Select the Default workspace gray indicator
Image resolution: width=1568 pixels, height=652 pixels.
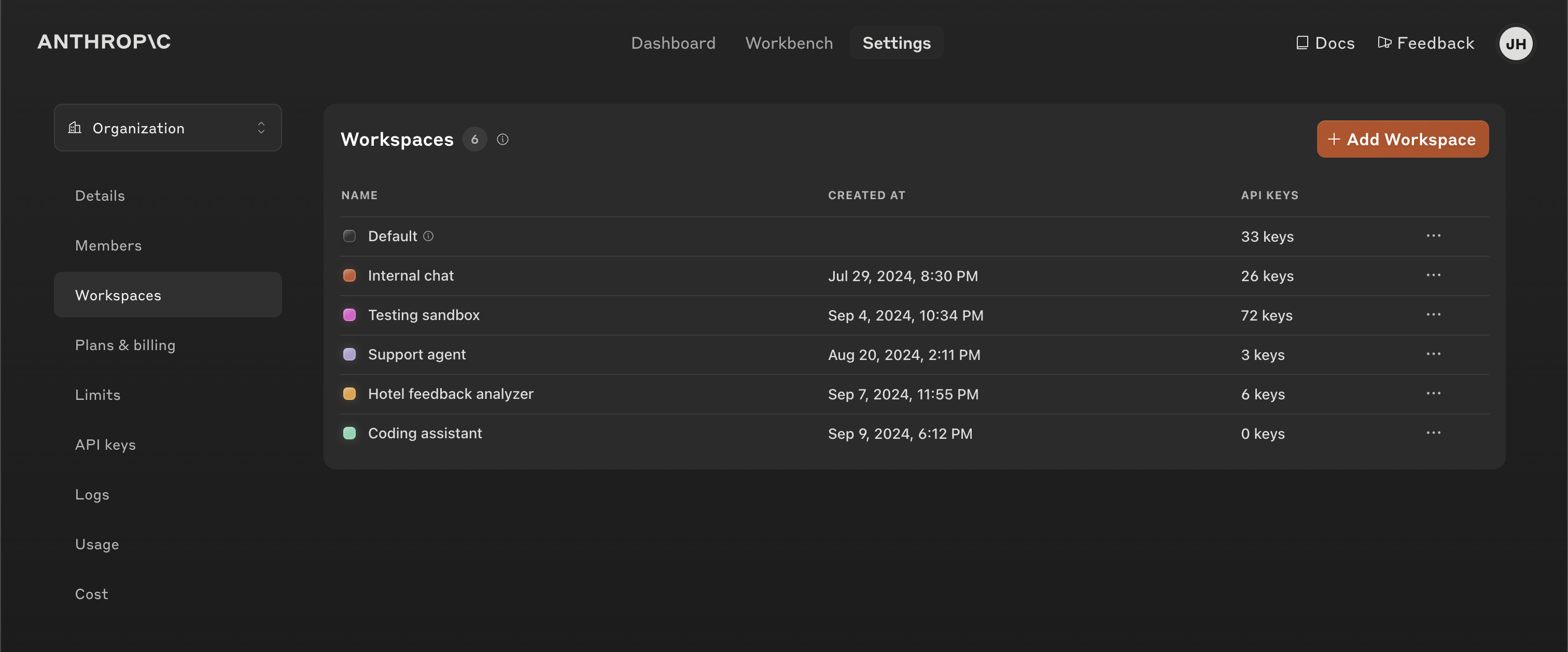(349, 236)
